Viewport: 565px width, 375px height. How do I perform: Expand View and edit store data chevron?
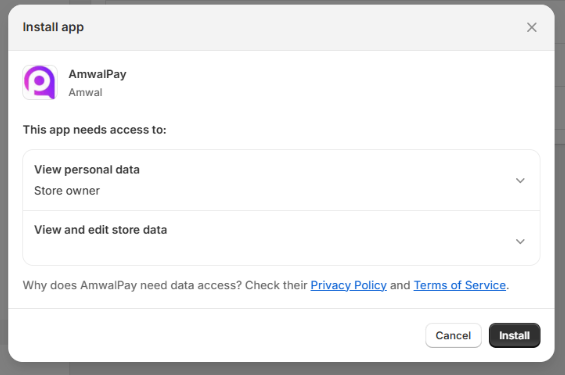520,241
